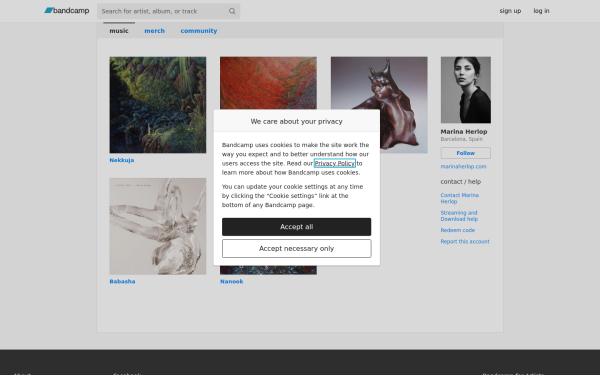Open the Nekkuja album cover
This screenshot has height=375, width=600.
pyautogui.click(x=158, y=105)
